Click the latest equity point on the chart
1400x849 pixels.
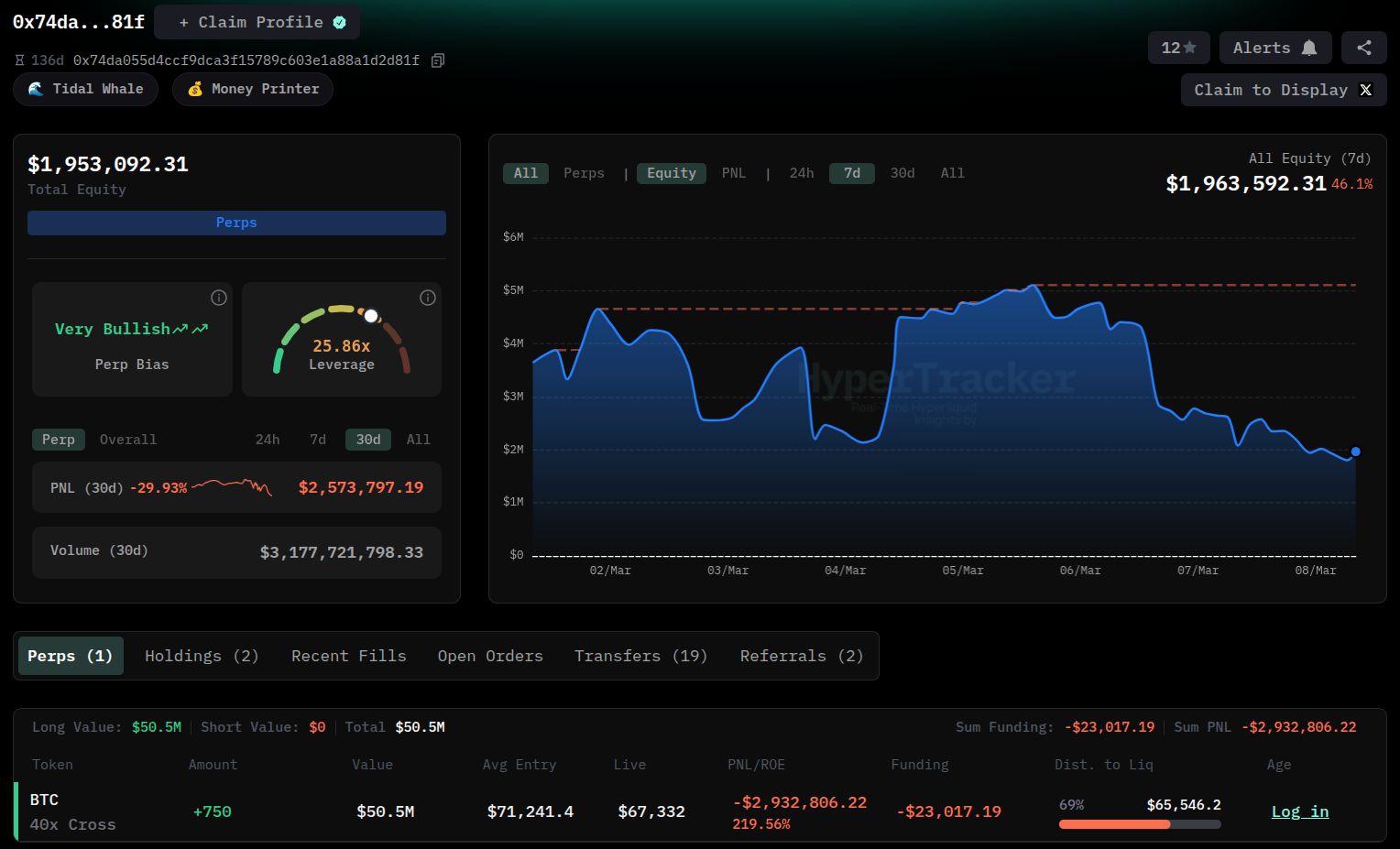tap(1355, 452)
